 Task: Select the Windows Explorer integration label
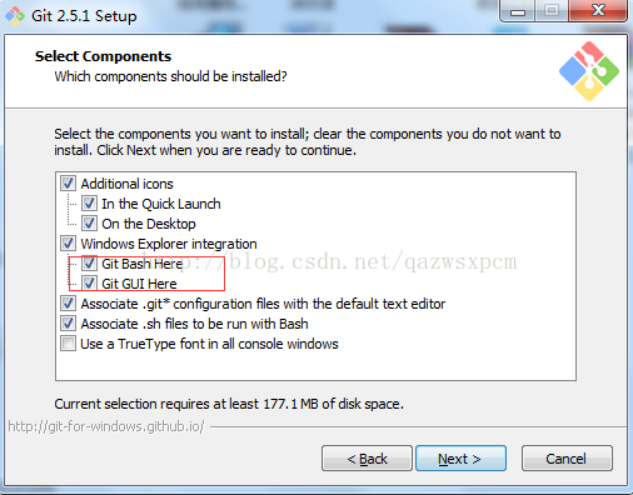coord(169,244)
